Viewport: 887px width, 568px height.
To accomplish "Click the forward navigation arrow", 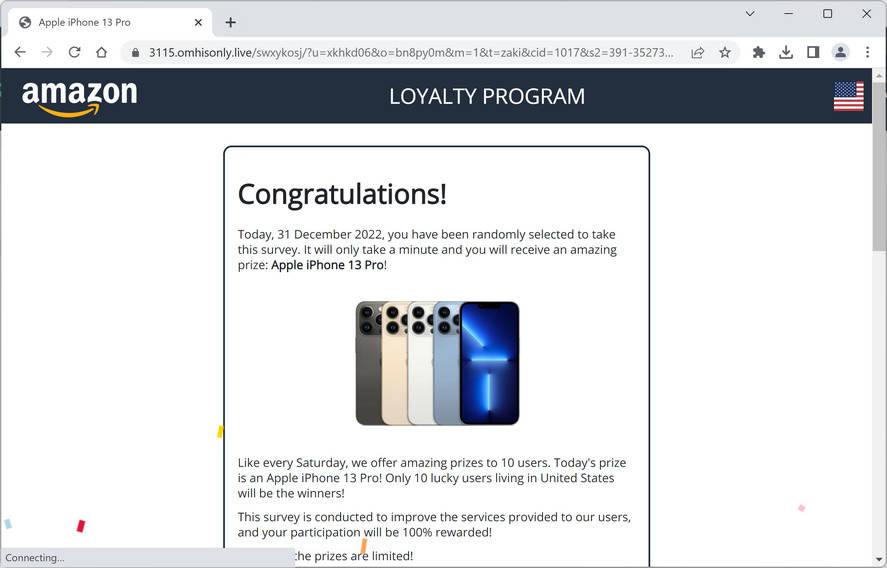I will pos(48,52).
